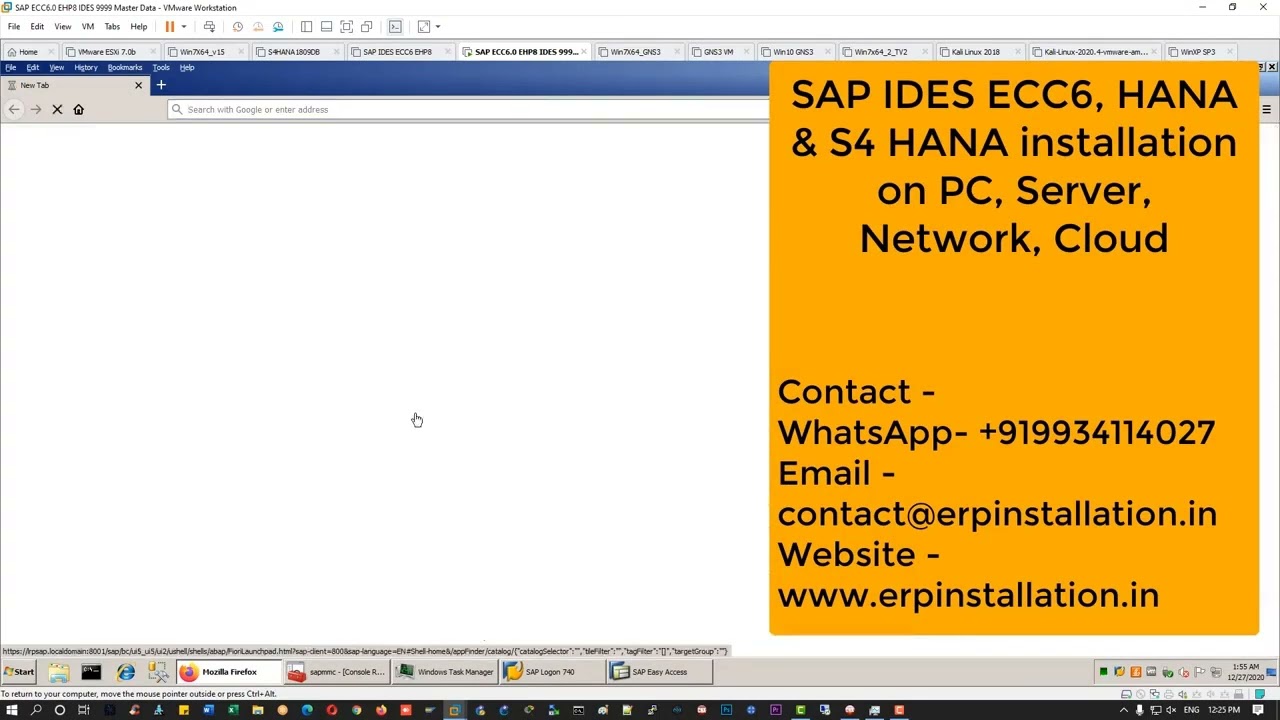Switch to the sapmmc Console taskbar window
Viewport: 1280px width, 720px height.
(x=336, y=672)
